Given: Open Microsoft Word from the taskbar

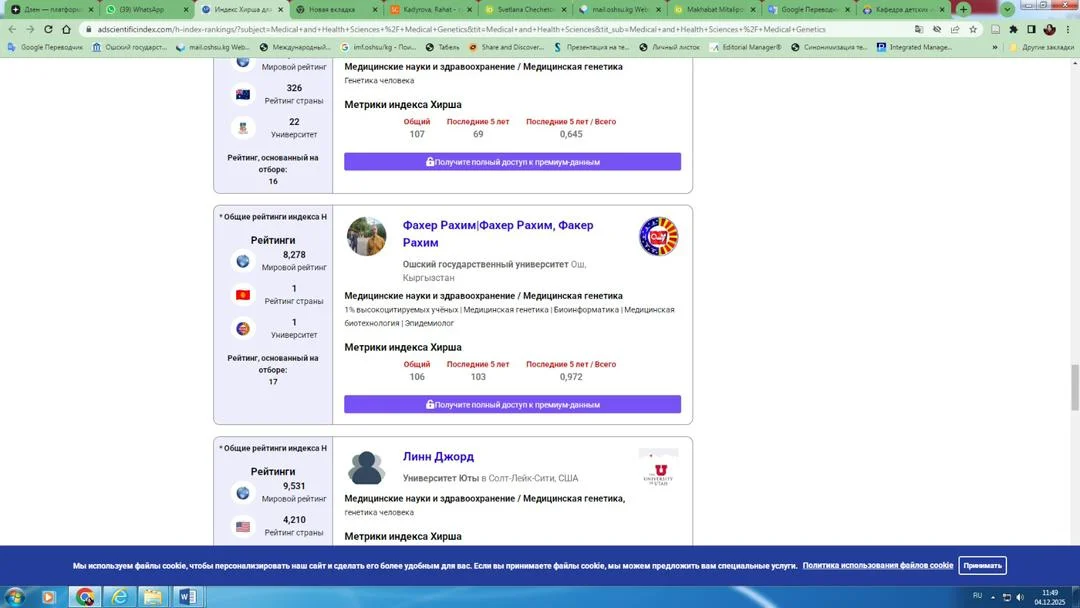Looking at the screenshot, I should [x=186, y=597].
